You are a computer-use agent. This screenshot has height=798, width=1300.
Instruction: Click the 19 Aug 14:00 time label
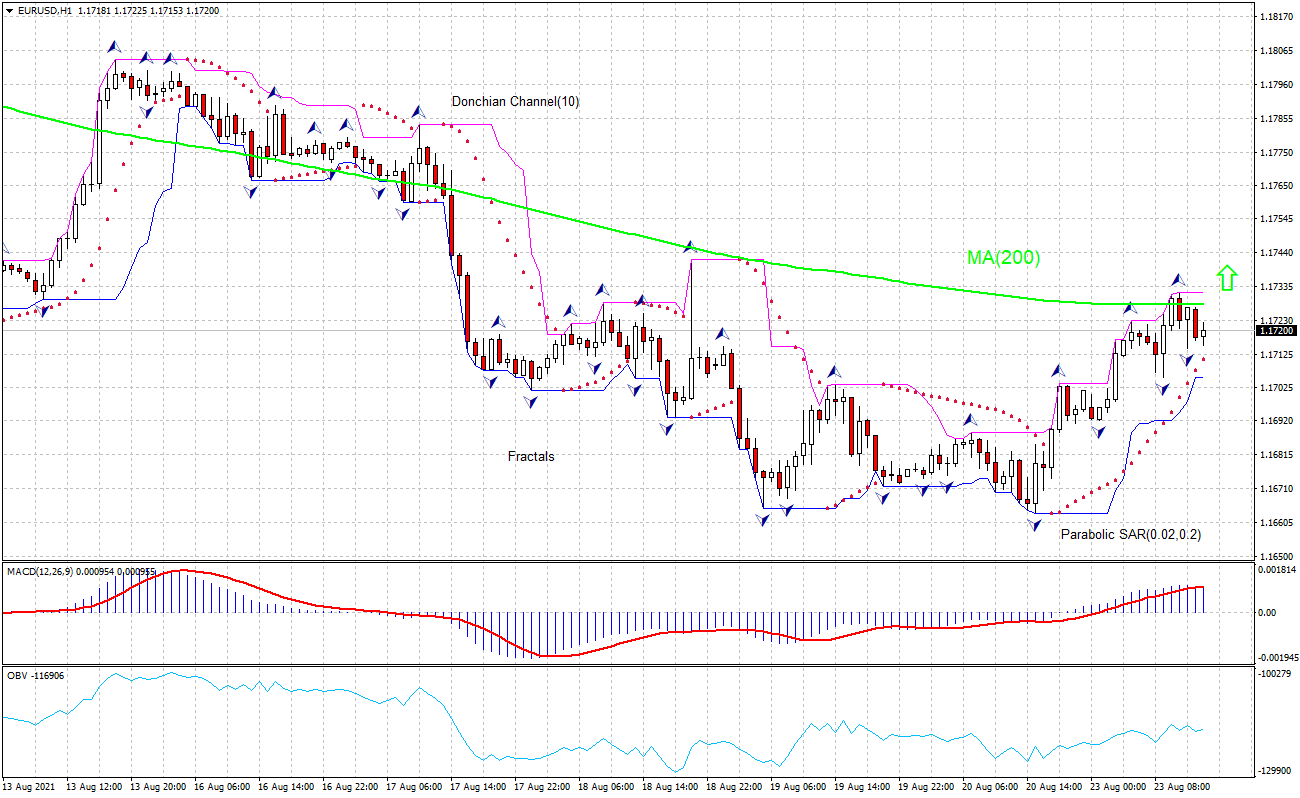tap(863, 787)
